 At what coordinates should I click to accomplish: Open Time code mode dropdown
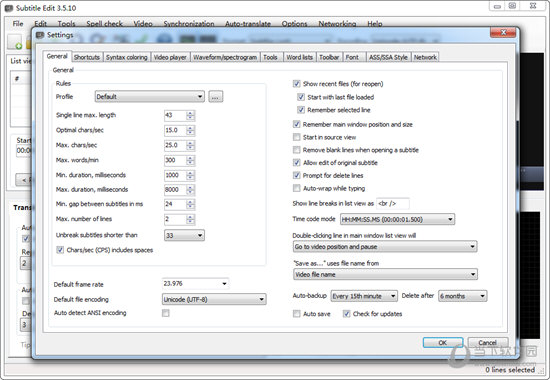(397, 219)
